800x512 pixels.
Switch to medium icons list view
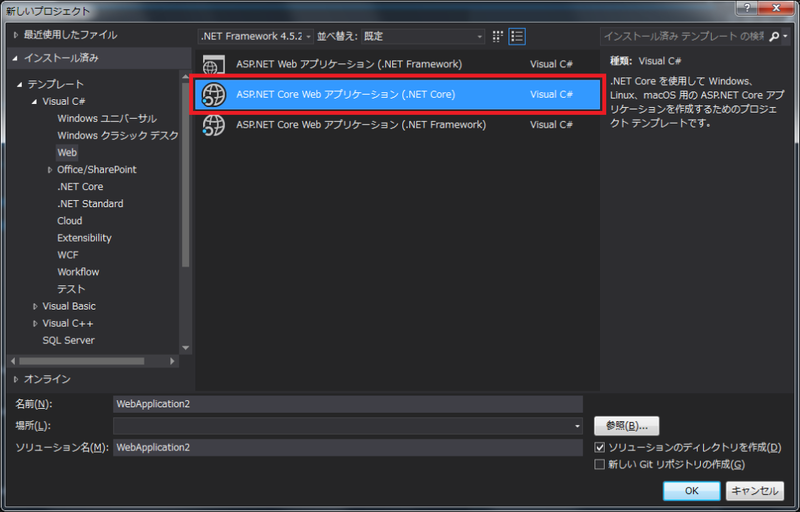click(517, 36)
